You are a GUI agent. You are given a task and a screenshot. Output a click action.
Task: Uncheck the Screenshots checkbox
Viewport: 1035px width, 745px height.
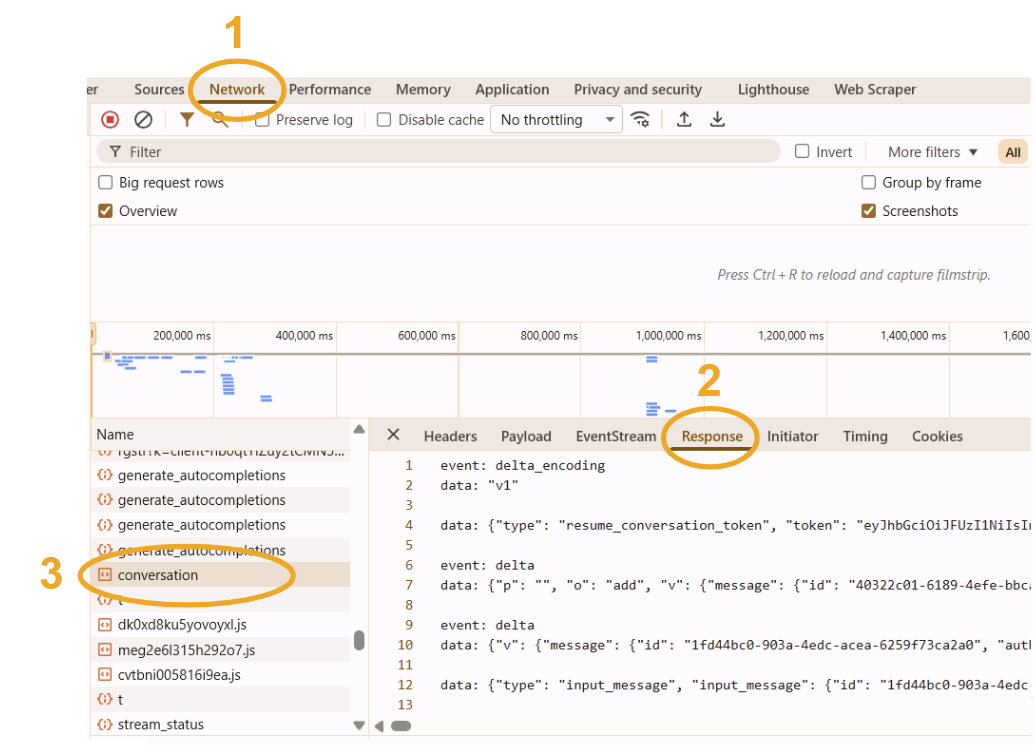(x=869, y=211)
